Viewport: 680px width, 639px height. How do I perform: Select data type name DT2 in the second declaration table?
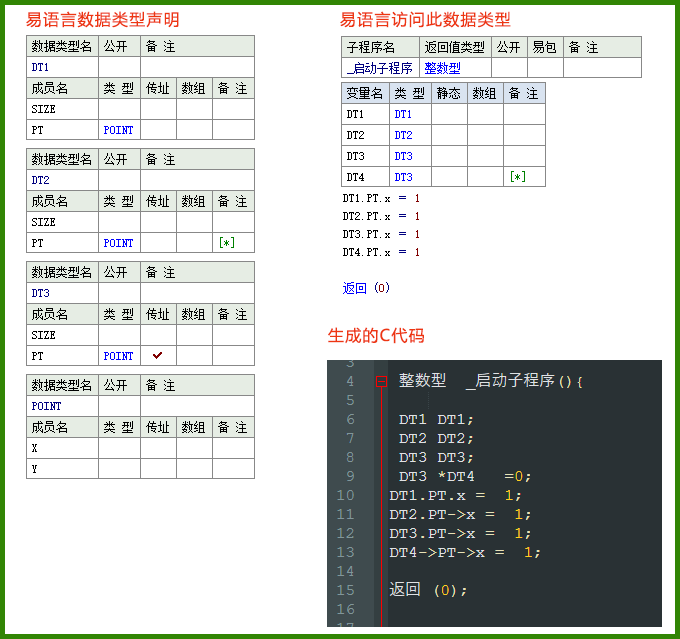point(40,180)
